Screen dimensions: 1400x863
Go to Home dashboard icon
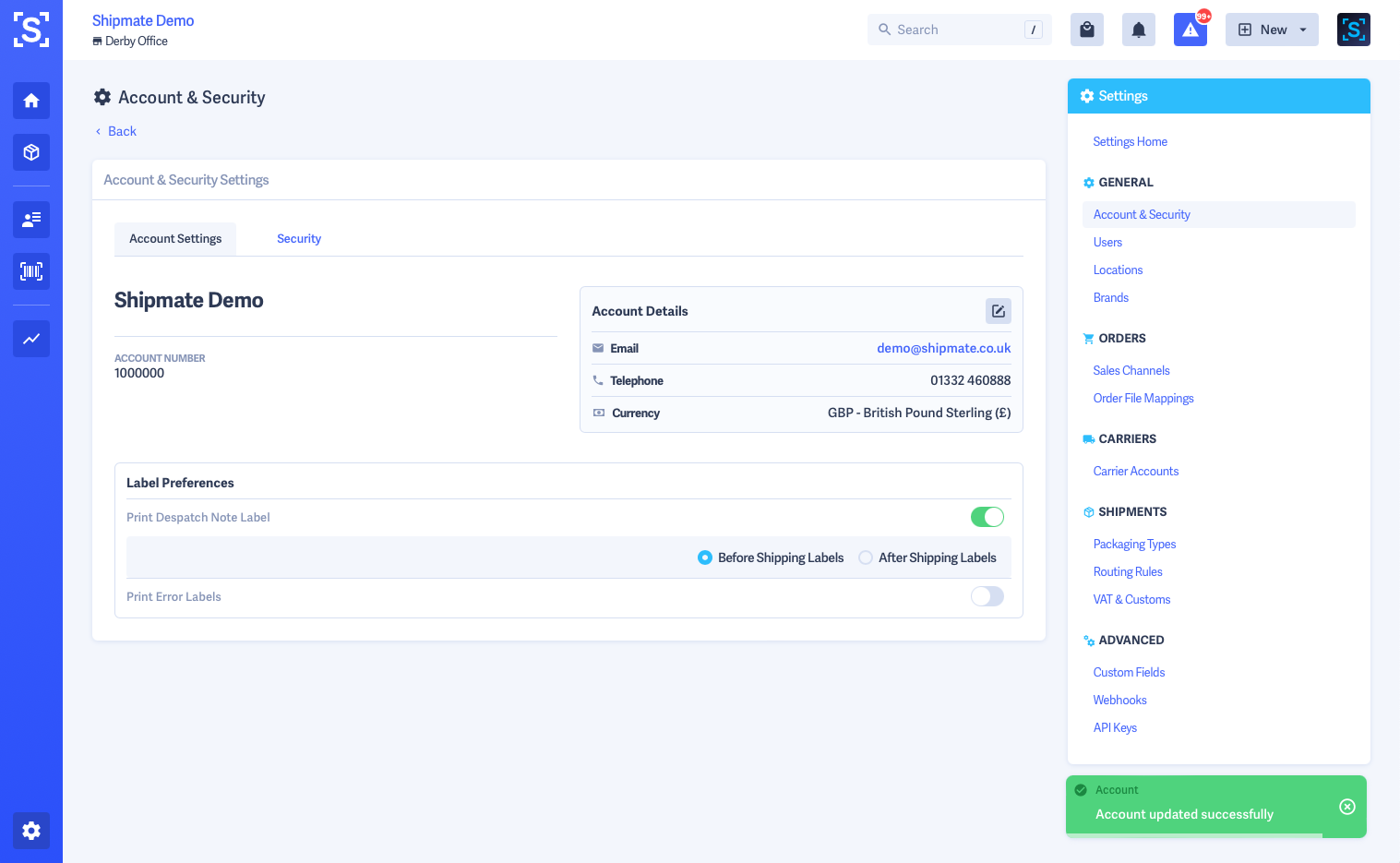(31, 101)
